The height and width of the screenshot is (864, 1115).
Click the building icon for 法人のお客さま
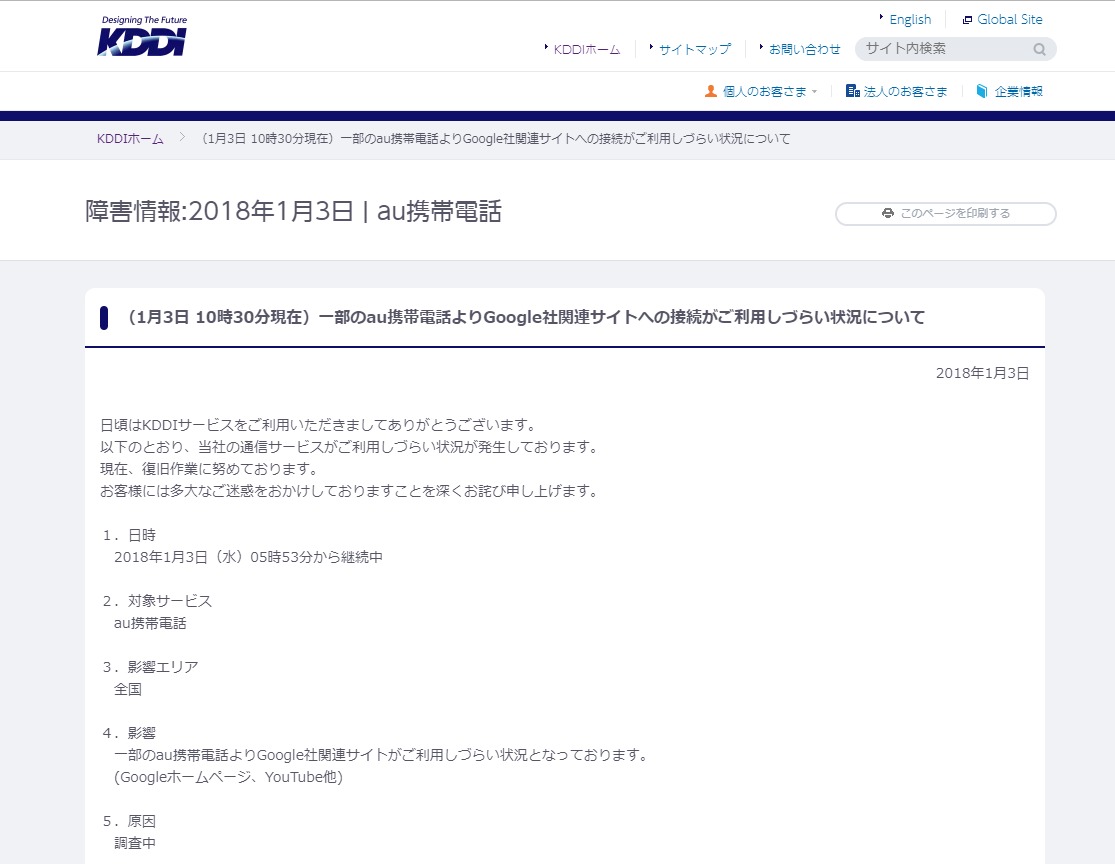pyautogui.click(x=852, y=91)
